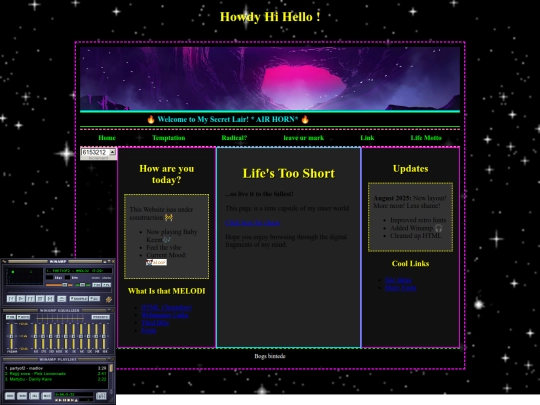Click the 60 Hz equalizer band slider
540x405 pixels.
(x=35, y=336)
